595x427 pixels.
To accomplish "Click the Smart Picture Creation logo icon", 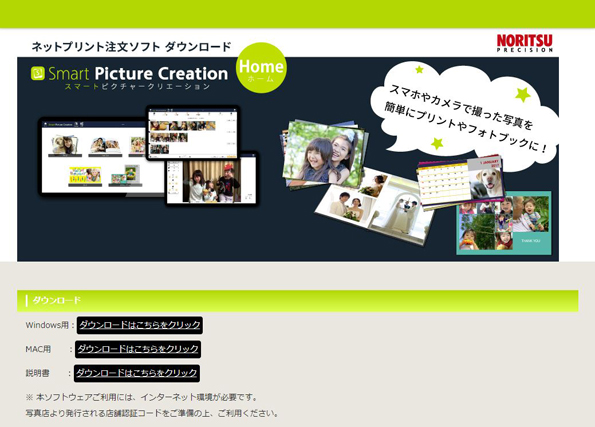I will pos(38,73).
